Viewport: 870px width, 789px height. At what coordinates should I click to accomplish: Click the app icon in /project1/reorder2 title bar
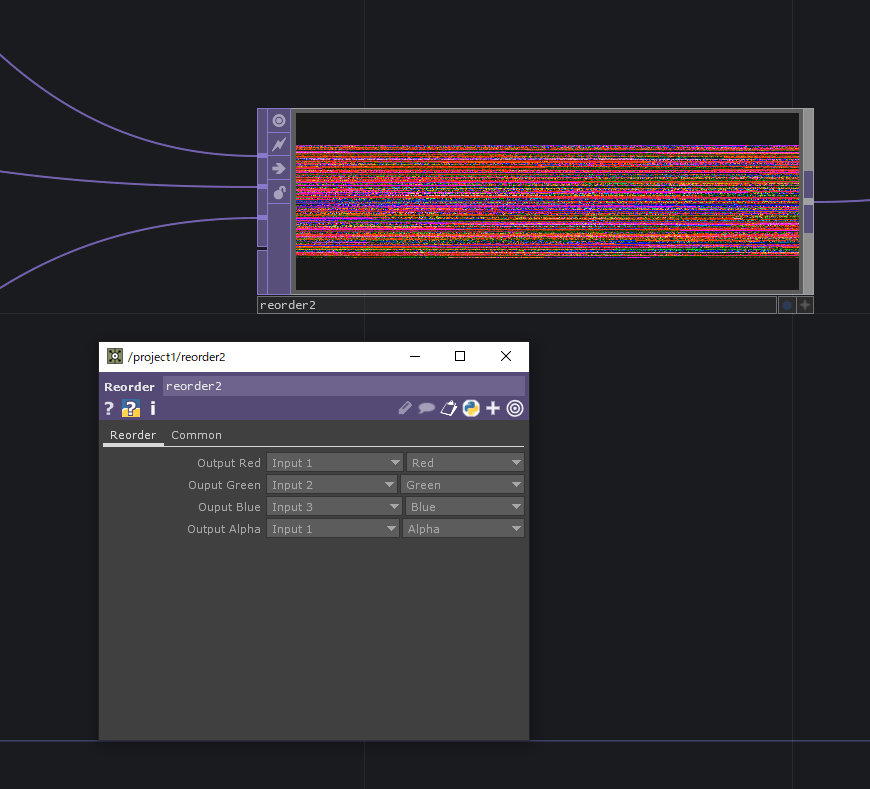(115, 356)
